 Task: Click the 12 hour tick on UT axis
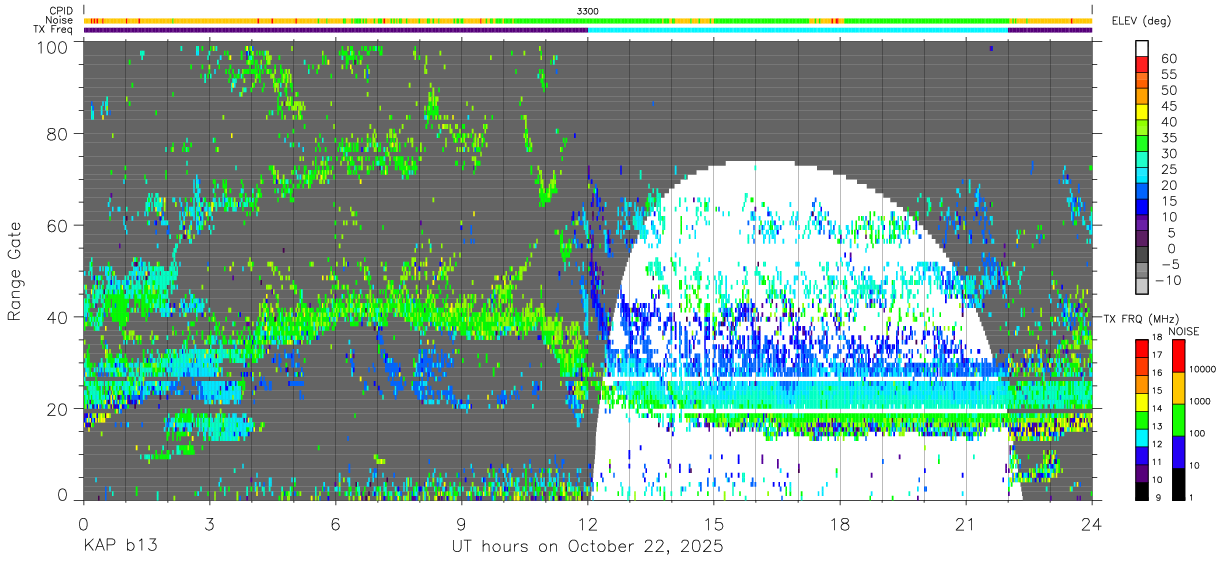pos(588,524)
